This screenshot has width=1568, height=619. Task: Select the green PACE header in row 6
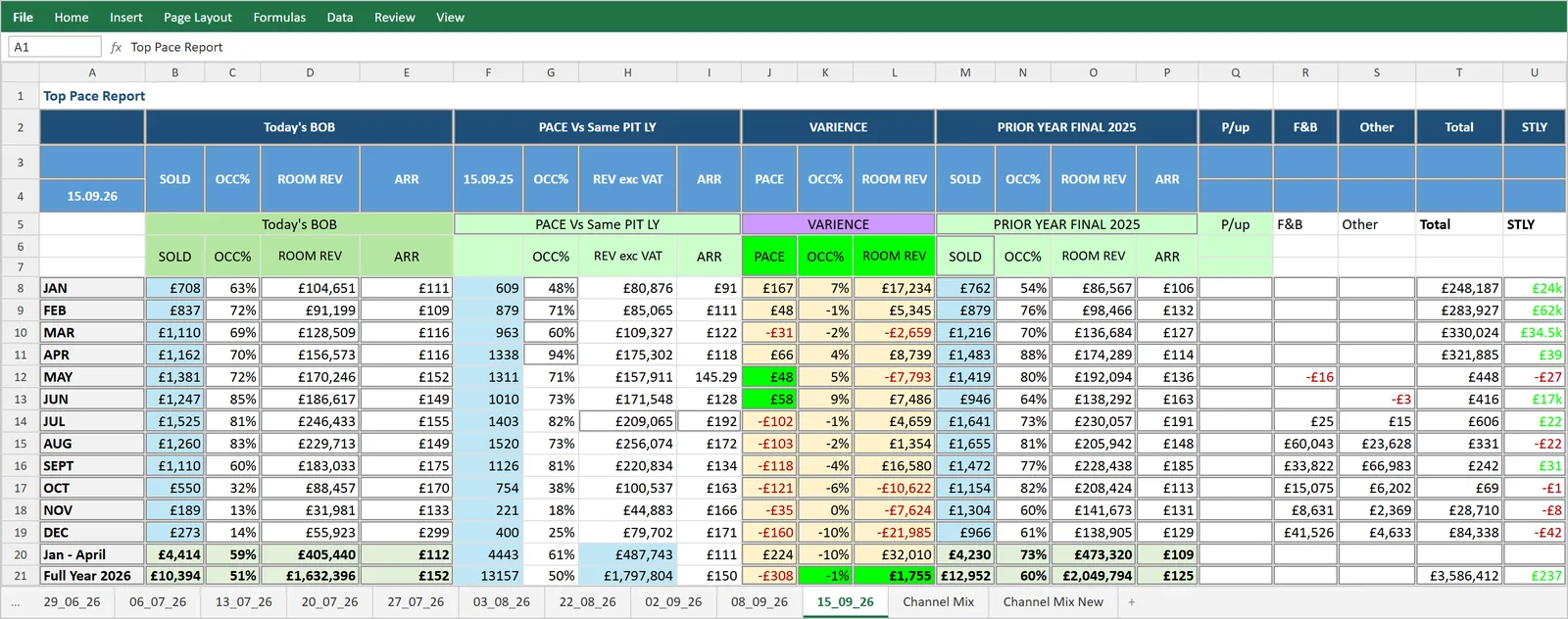pyautogui.click(x=769, y=257)
